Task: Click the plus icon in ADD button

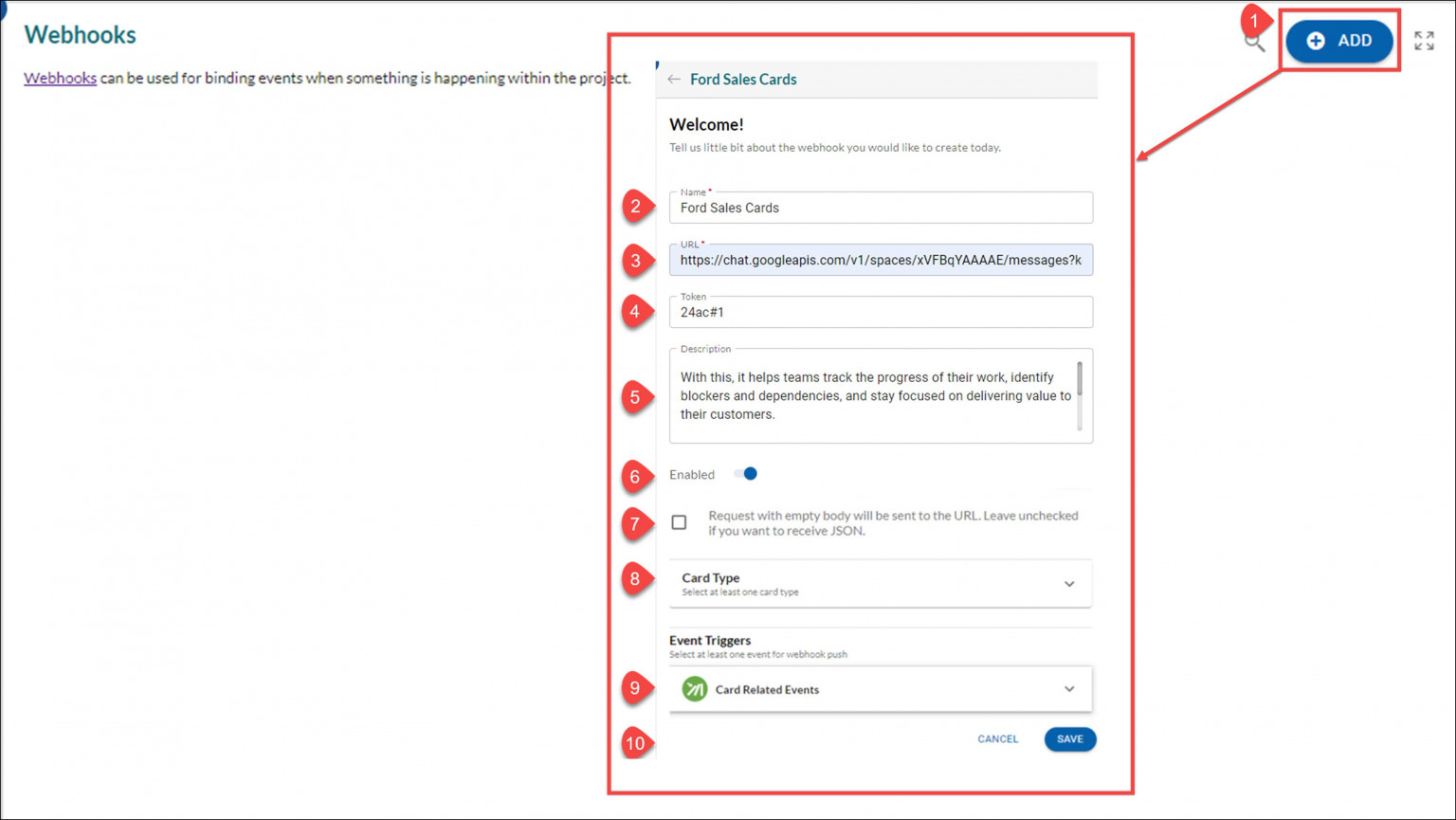Action: click(1316, 41)
